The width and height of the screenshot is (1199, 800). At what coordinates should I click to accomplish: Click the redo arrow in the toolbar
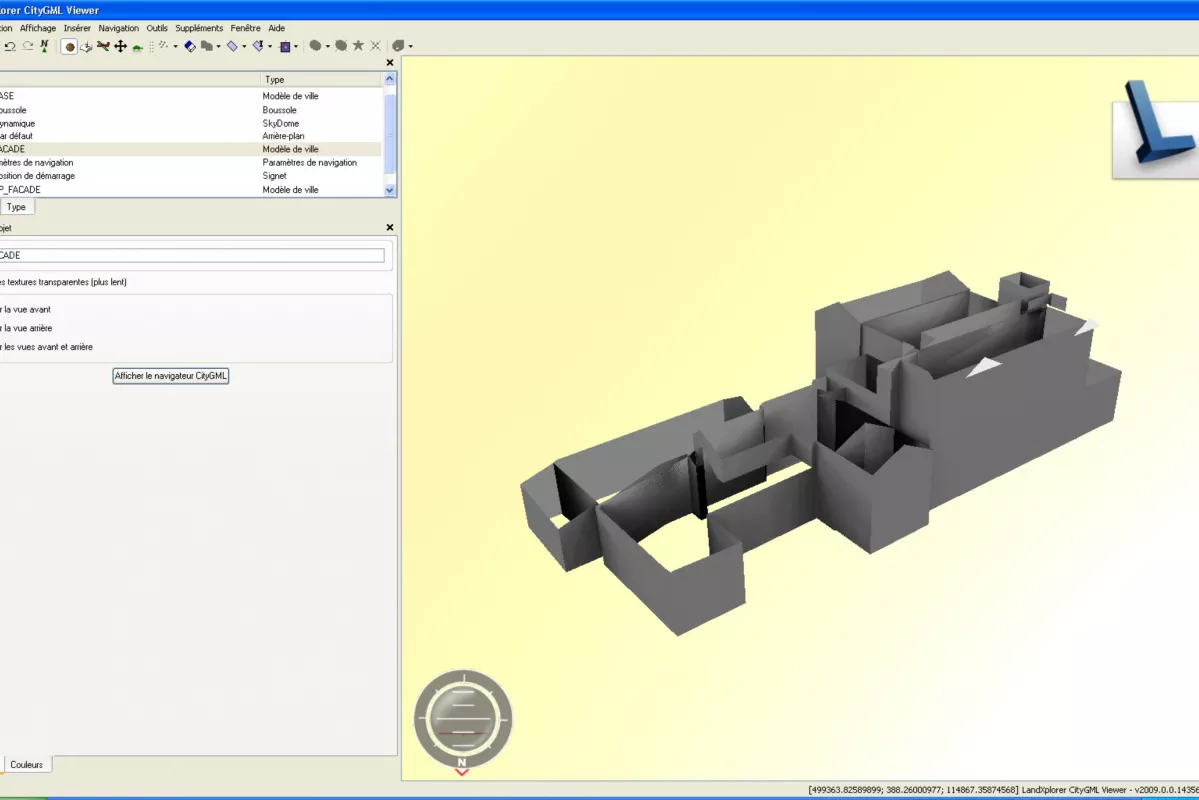point(27,46)
